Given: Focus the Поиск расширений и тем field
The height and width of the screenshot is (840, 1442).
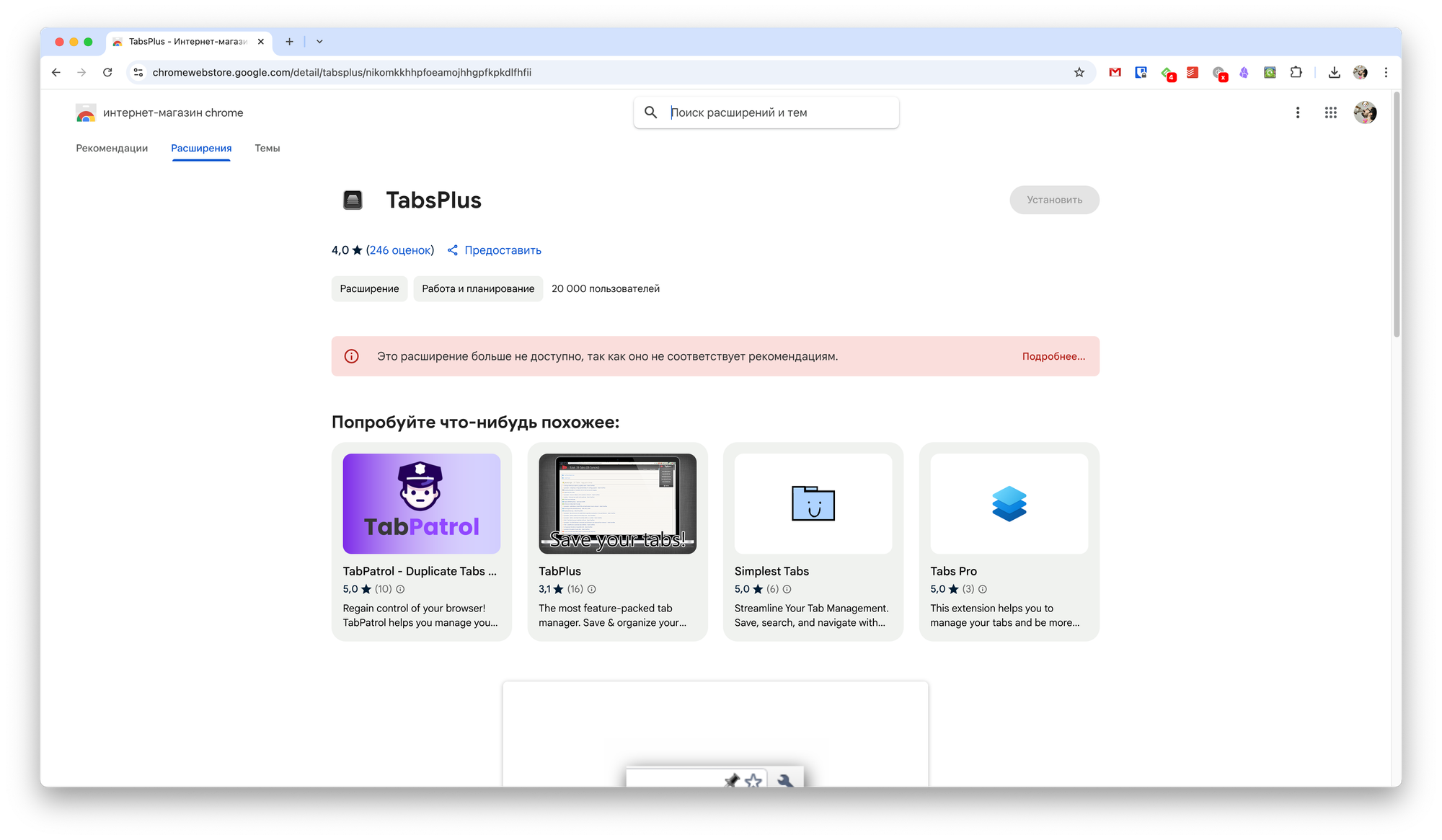Looking at the screenshot, I should pos(779,112).
